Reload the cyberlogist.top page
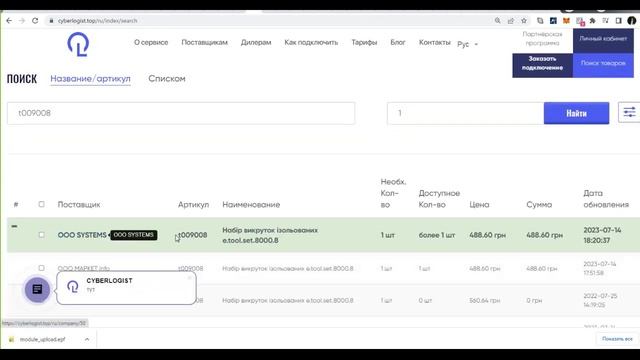Image resolution: width=640 pixels, height=360 pixels. point(35,20)
